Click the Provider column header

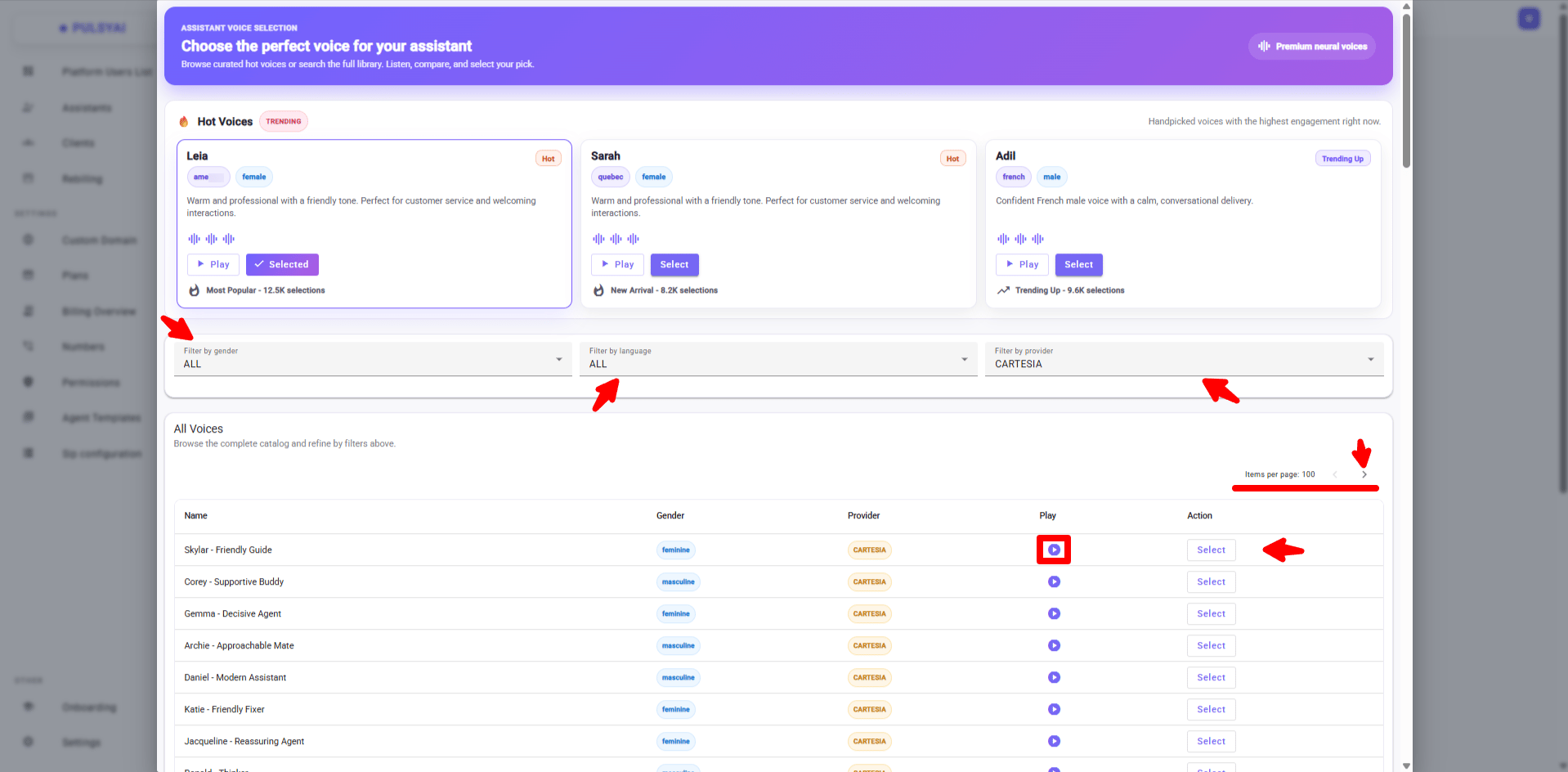864,516
